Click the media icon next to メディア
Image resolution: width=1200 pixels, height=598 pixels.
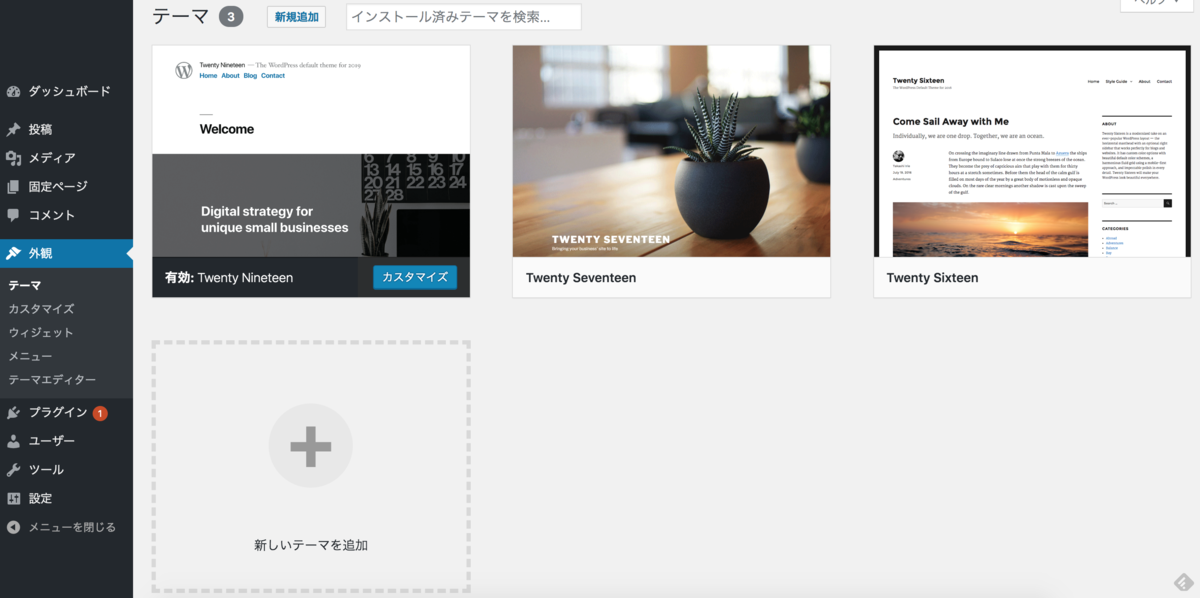[x=14, y=158]
